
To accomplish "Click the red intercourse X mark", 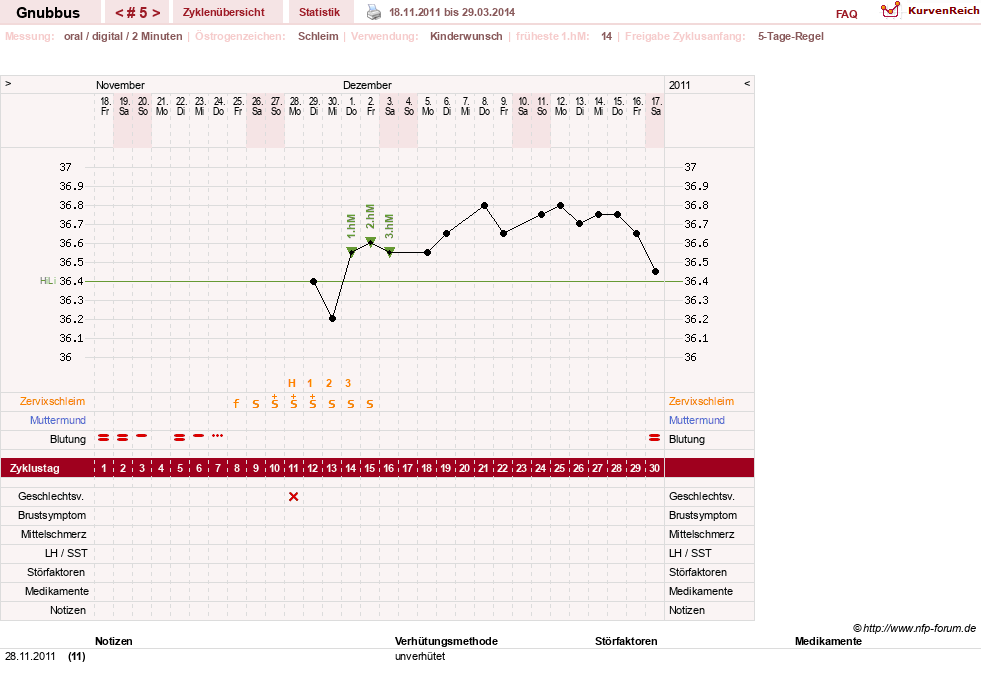I will [293, 497].
